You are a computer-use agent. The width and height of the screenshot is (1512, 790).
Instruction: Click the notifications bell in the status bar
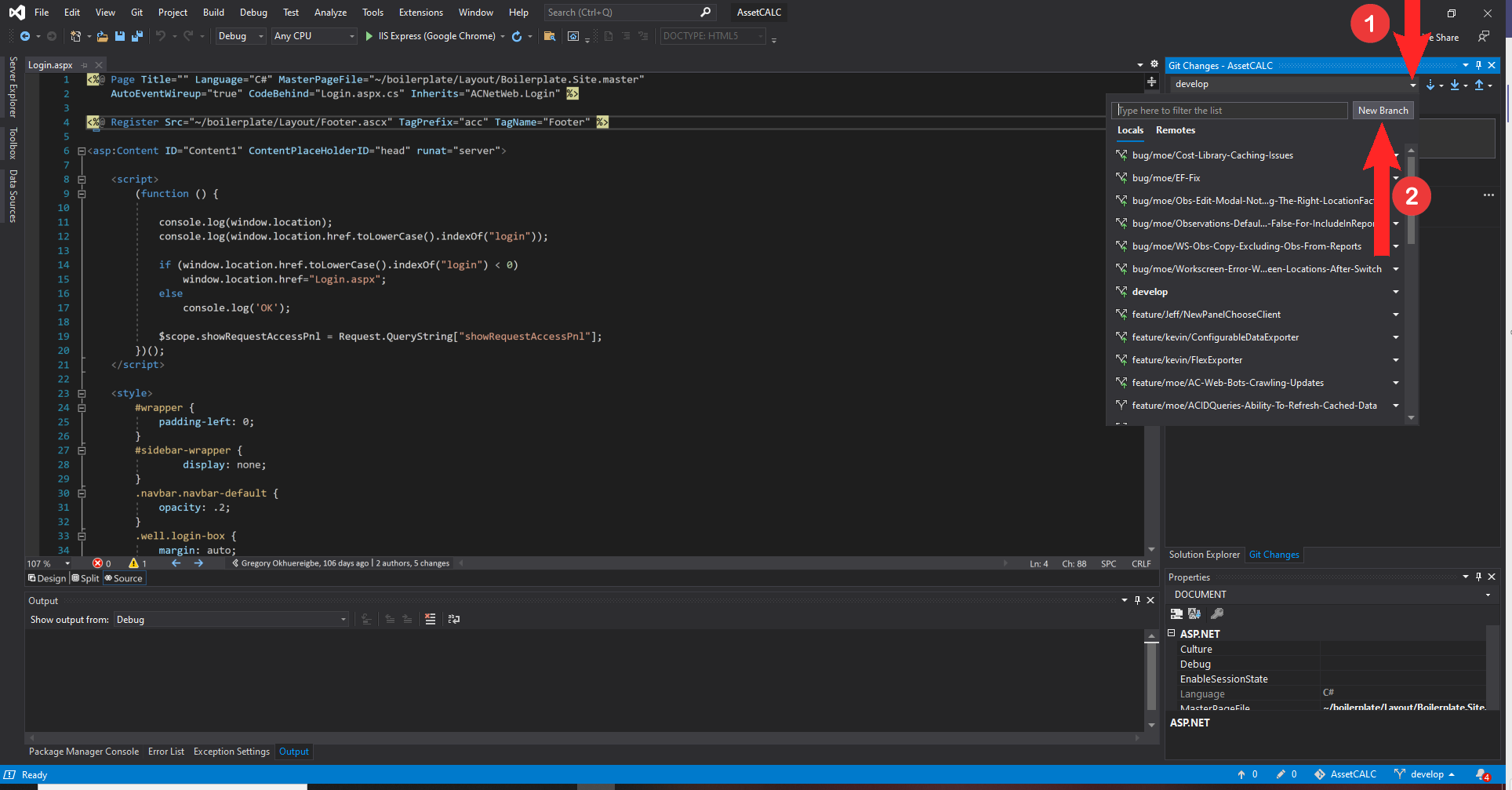(1481, 774)
